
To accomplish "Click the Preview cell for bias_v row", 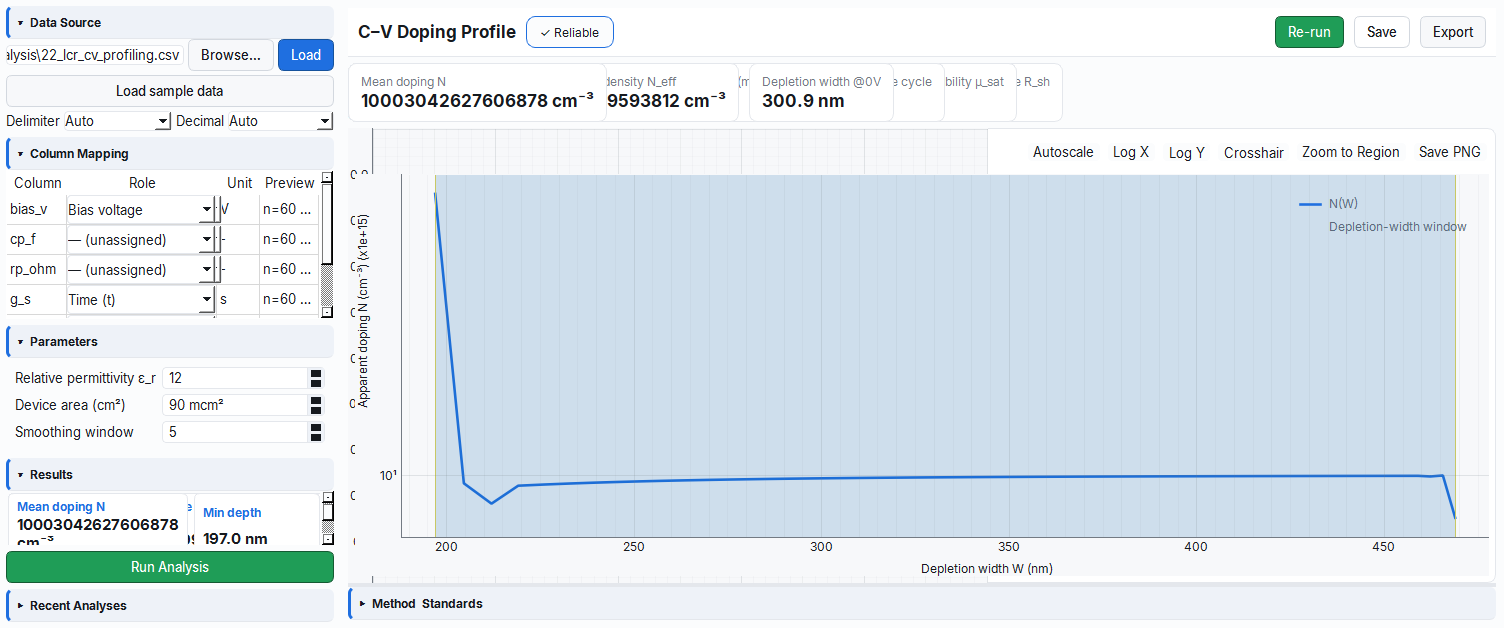I will 289,210.
